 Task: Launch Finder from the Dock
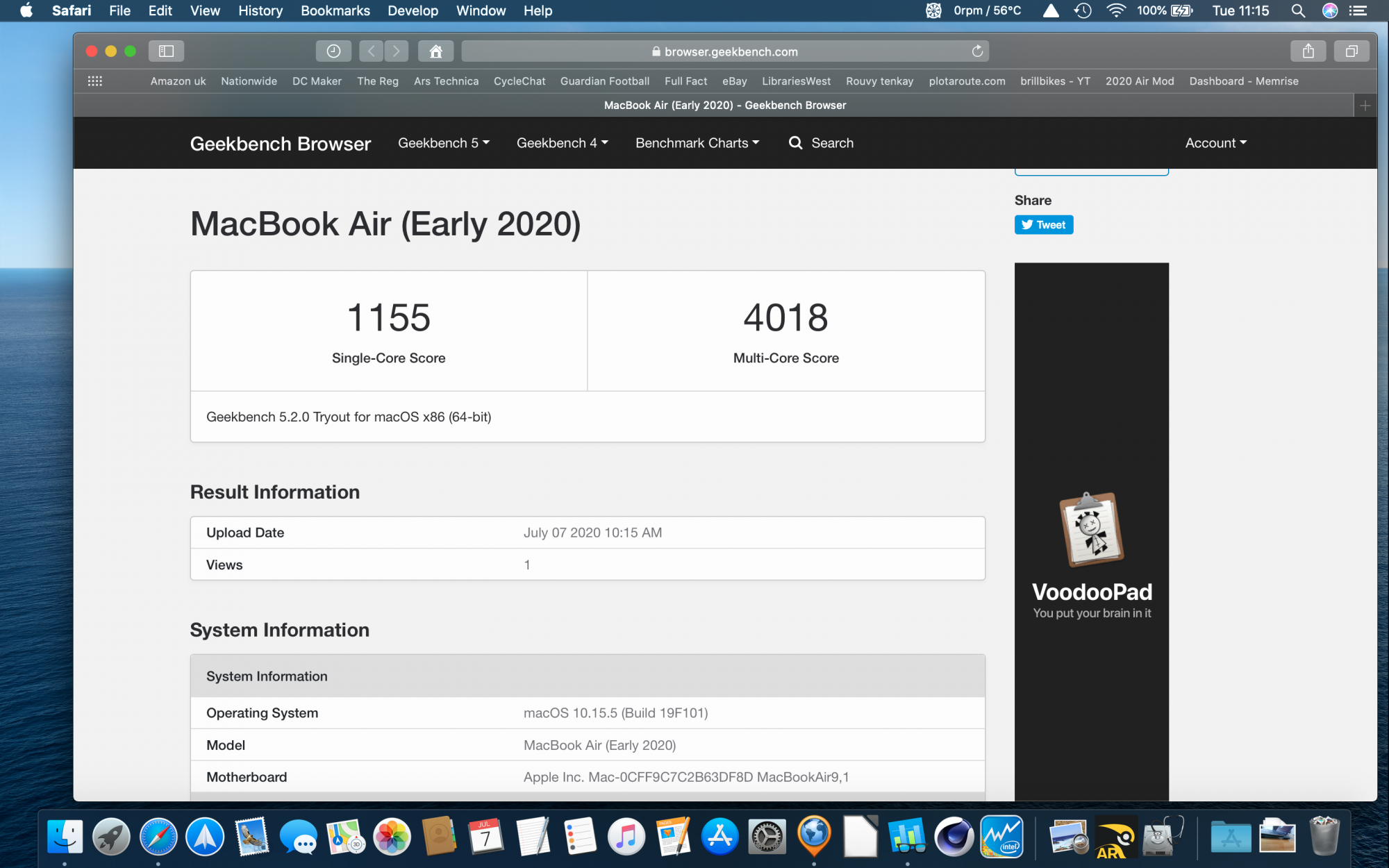tap(65, 836)
